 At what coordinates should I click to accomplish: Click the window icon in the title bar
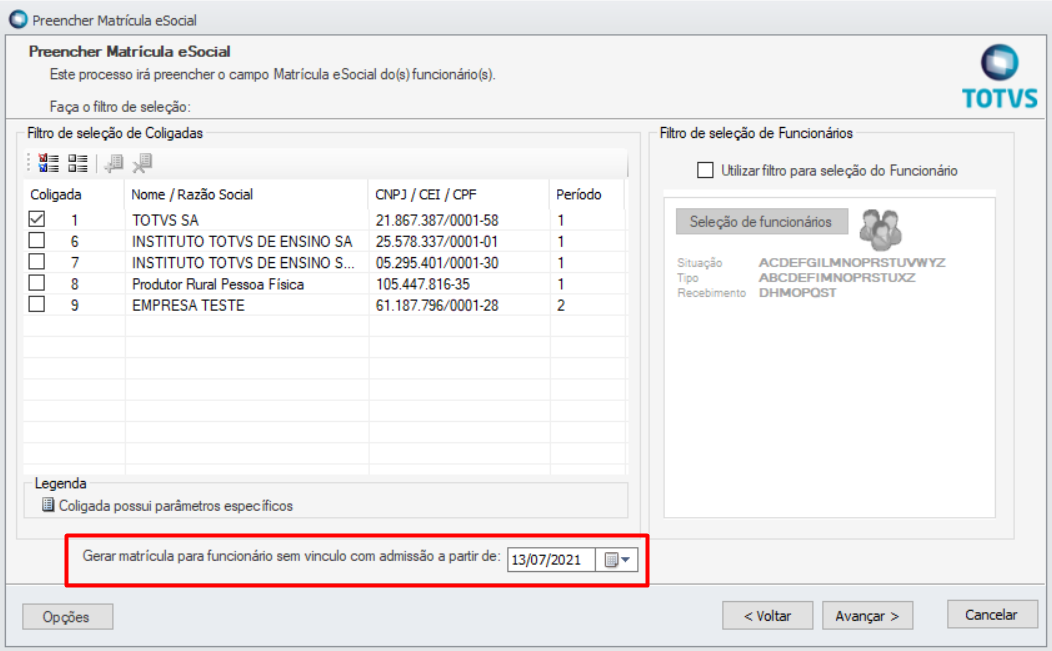click(18, 19)
